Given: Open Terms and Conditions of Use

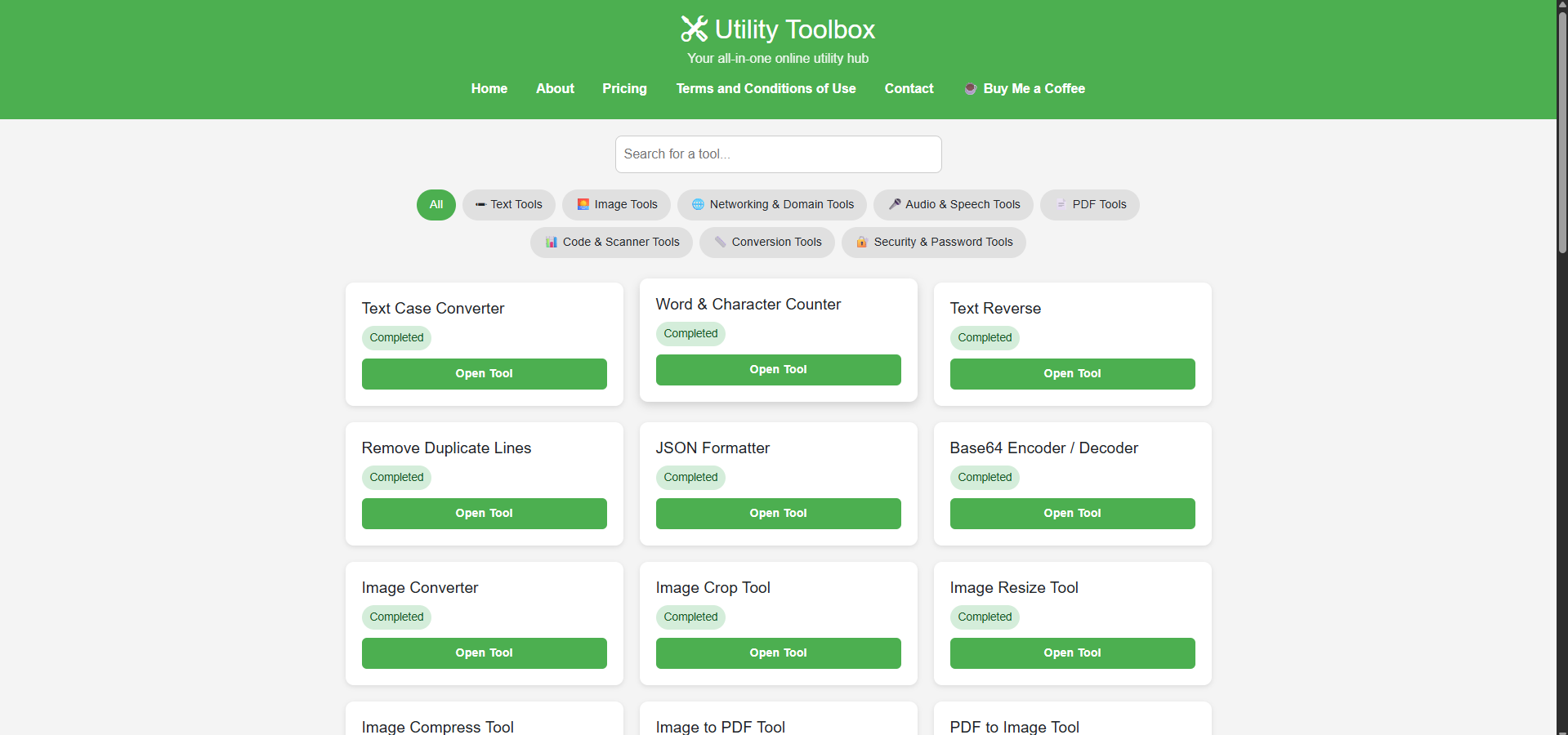Looking at the screenshot, I should pyautogui.click(x=766, y=89).
